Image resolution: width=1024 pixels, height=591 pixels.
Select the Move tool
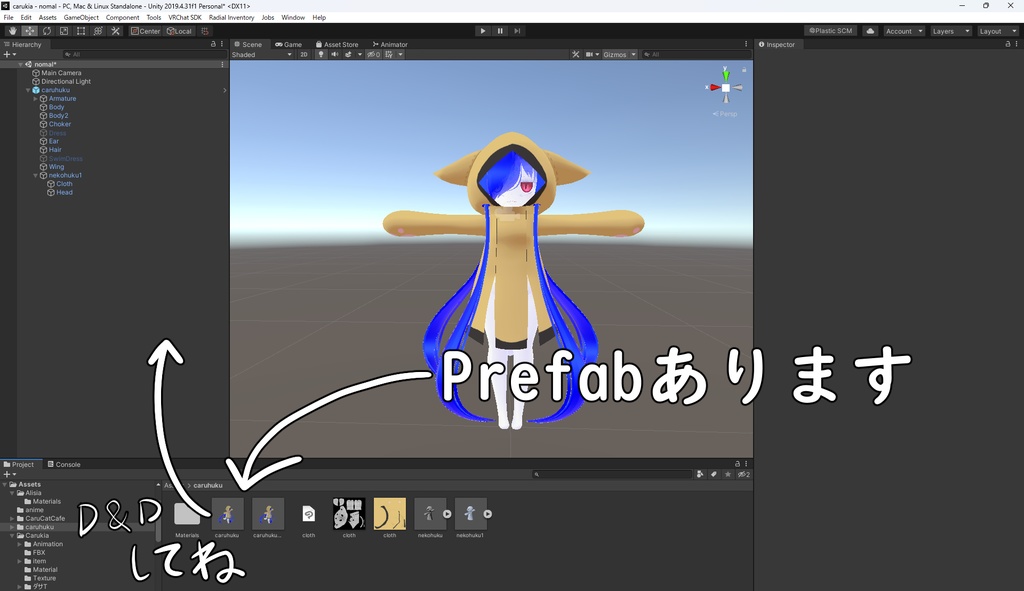[29, 31]
